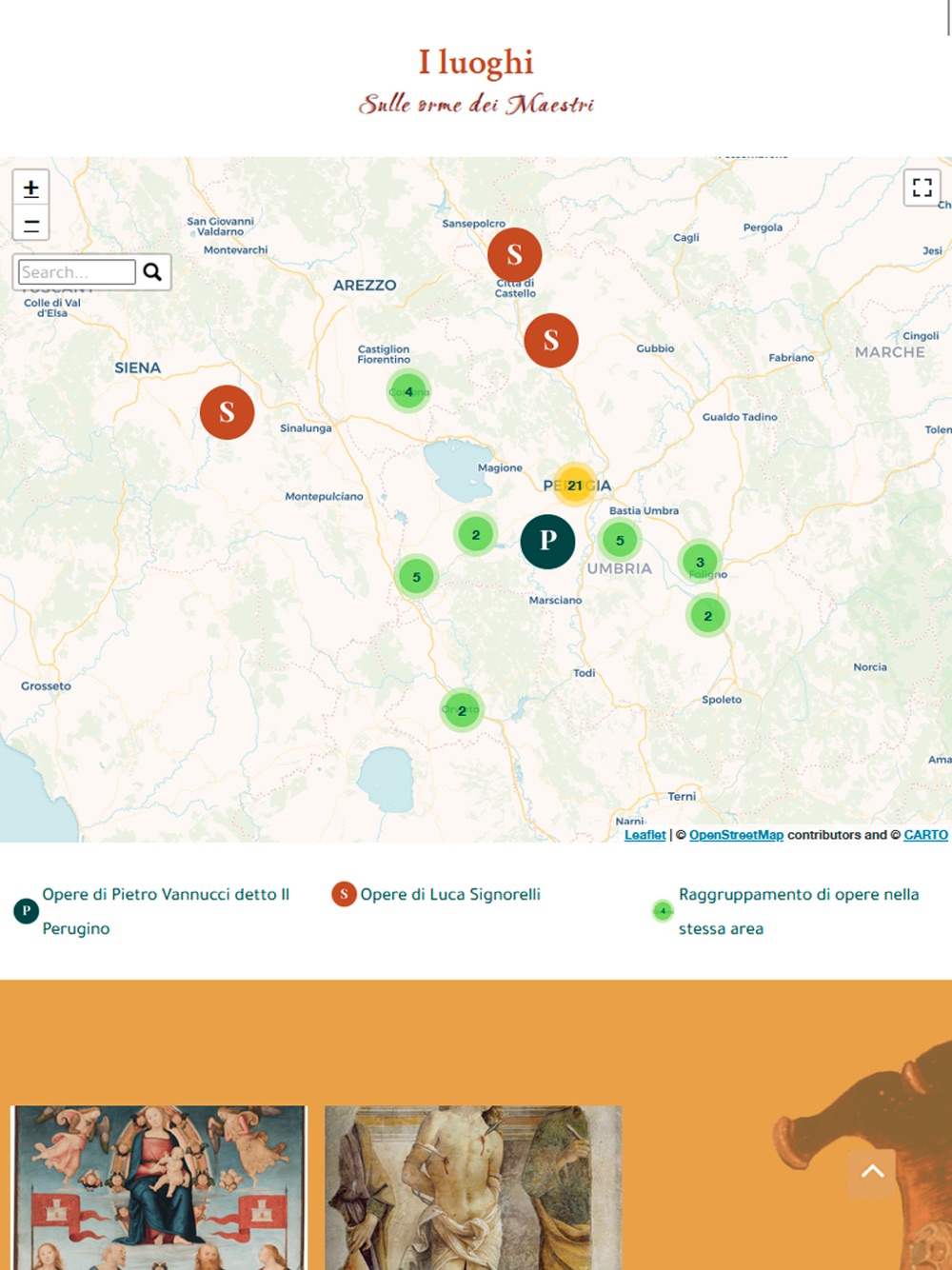The image size is (952, 1270).
Task: Click the 'I luoghi' heading
Action: 476,62
